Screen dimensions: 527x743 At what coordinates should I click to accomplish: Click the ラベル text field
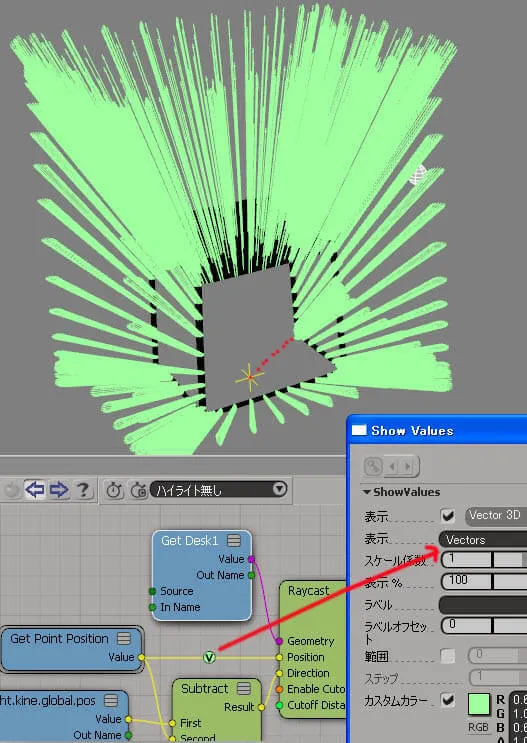482,605
